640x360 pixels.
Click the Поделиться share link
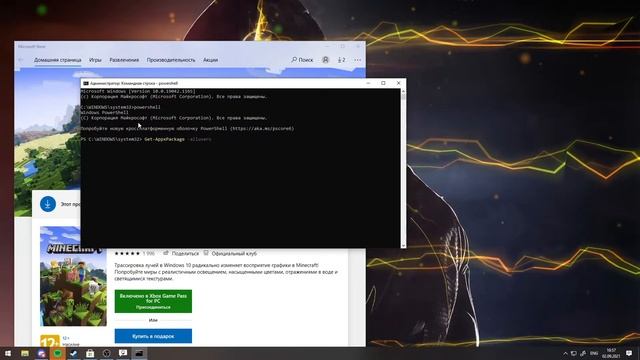pos(181,253)
